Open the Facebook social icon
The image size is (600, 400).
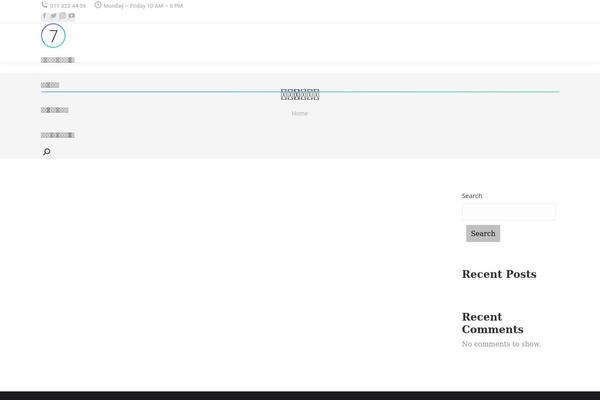click(44, 16)
